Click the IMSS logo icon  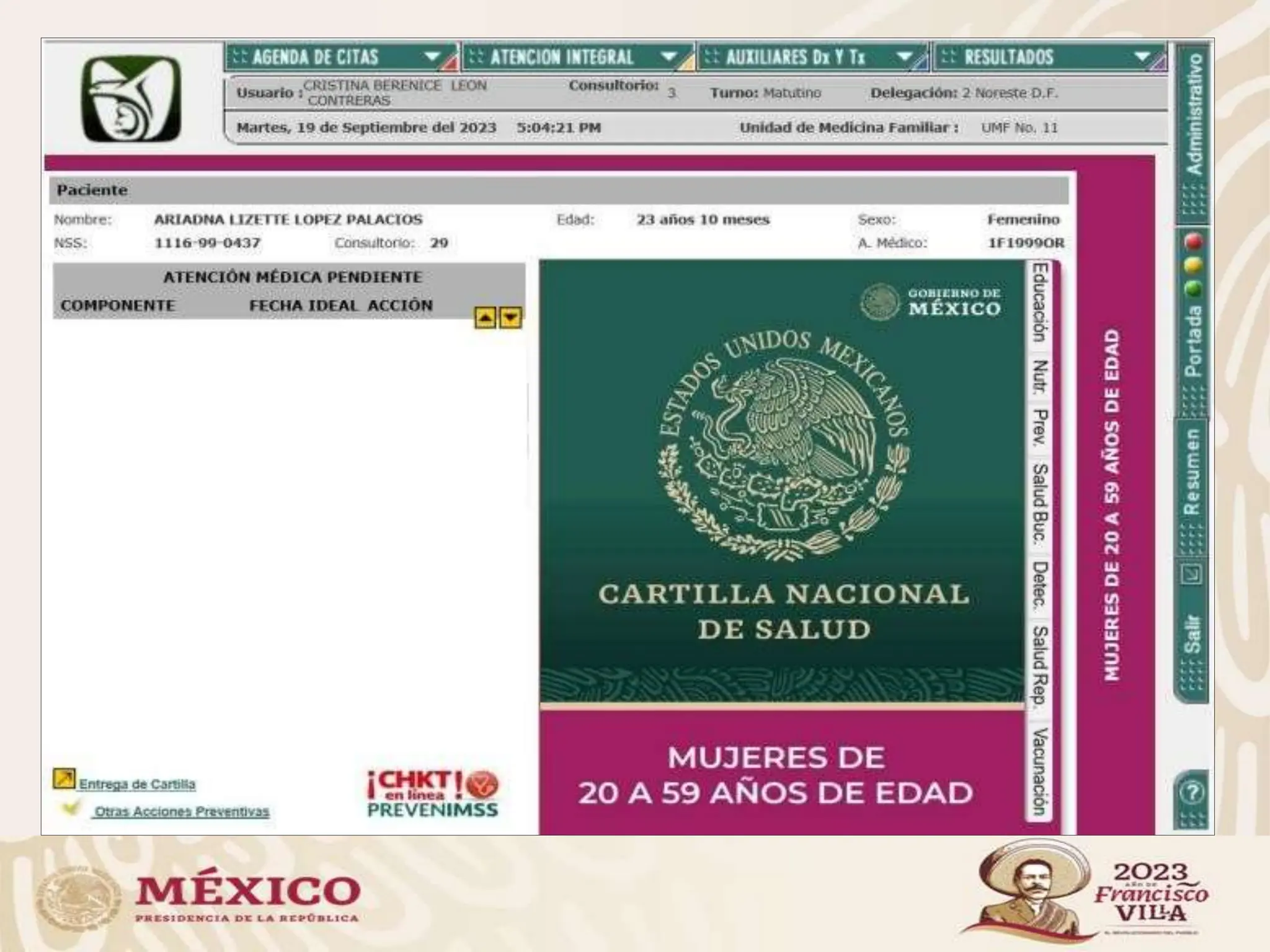[x=131, y=99]
